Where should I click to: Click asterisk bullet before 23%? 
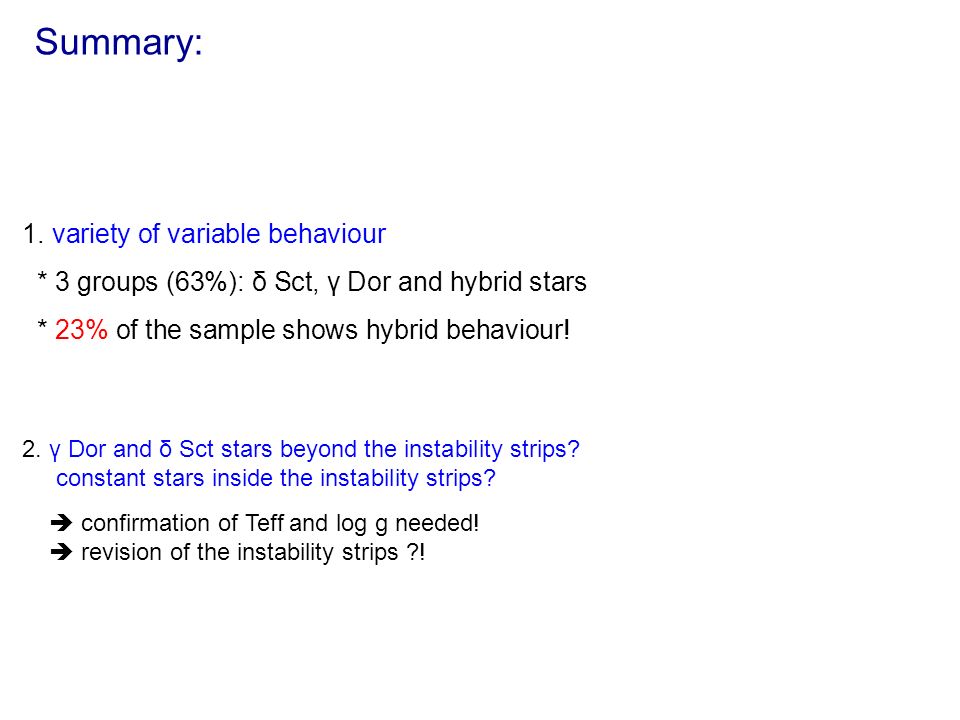pyautogui.click(x=42, y=326)
